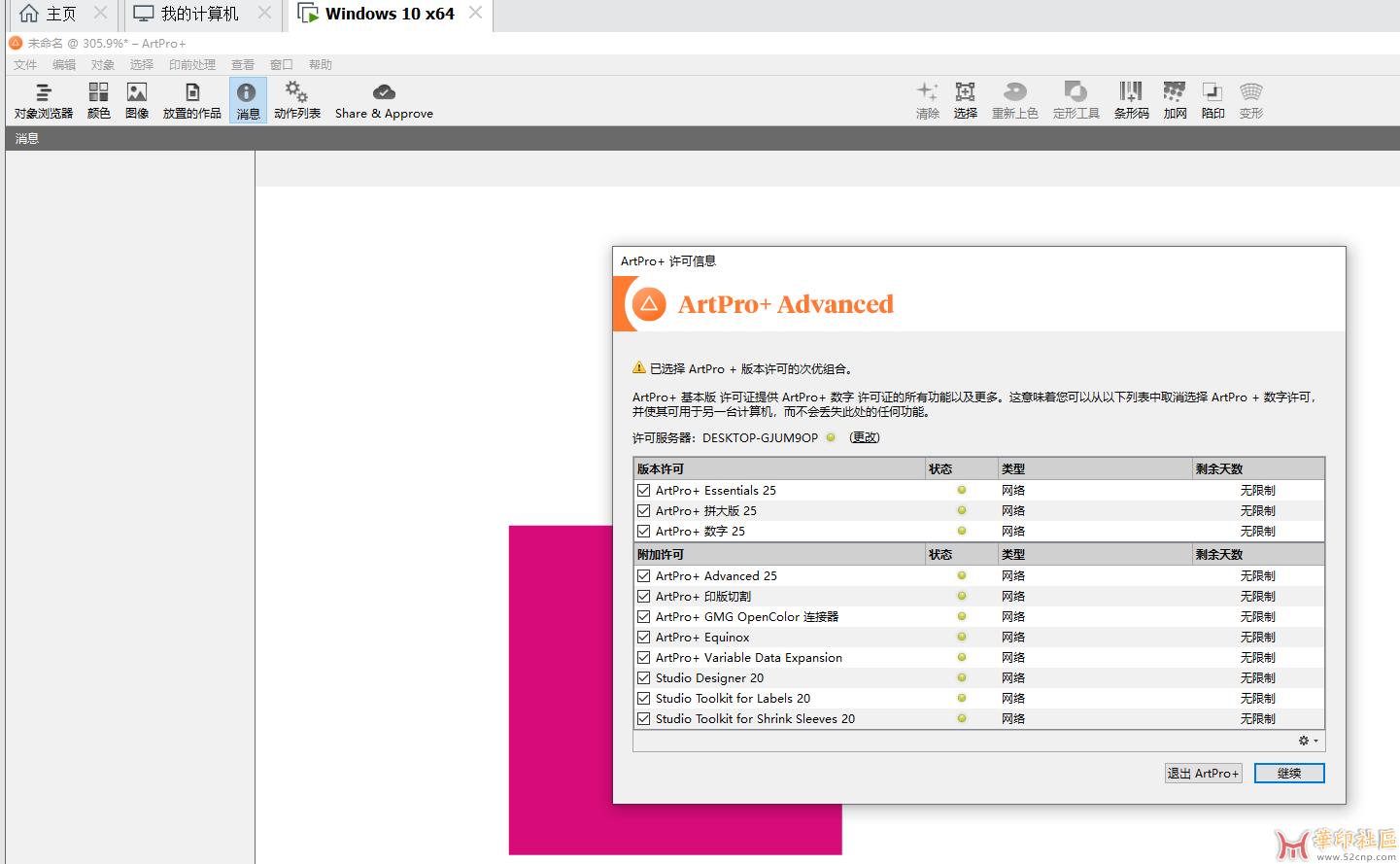Open the gear options dropdown below license list
1400x864 pixels.
1309,741
